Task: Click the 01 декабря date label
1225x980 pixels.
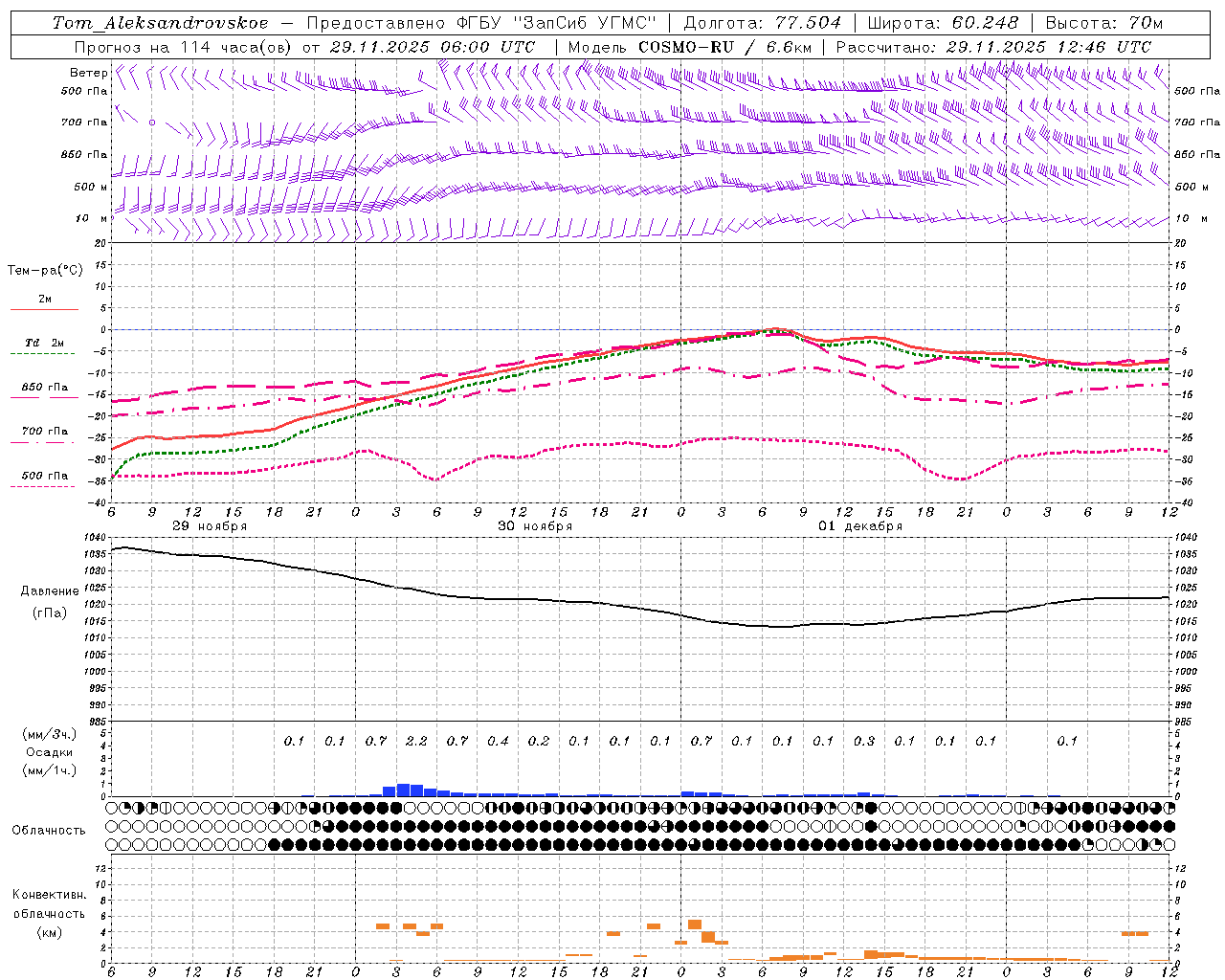Action: click(x=860, y=525)
